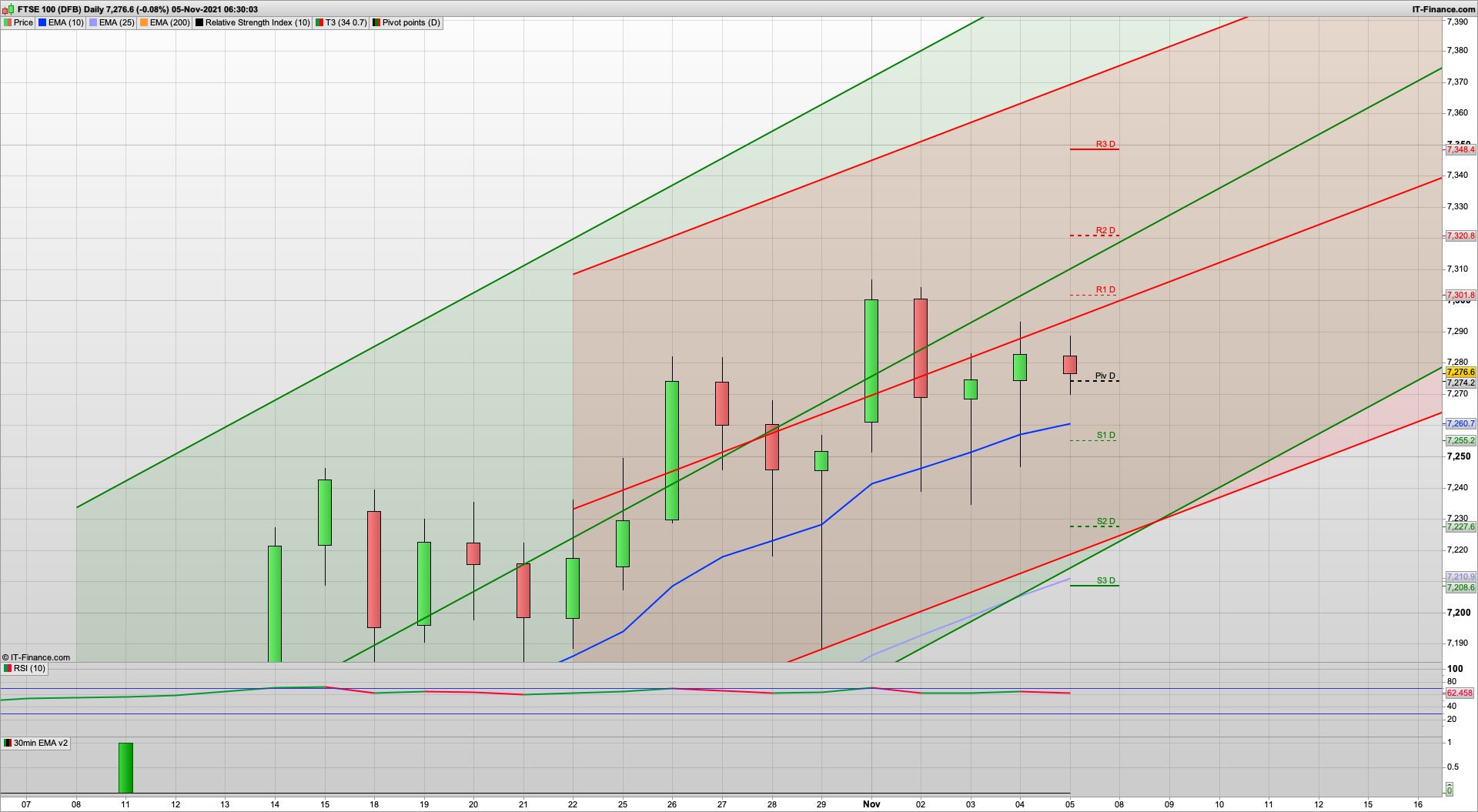Click the Piv D pivot level label
This screenshot has height=812, width=1478.
click(1105, 376)
